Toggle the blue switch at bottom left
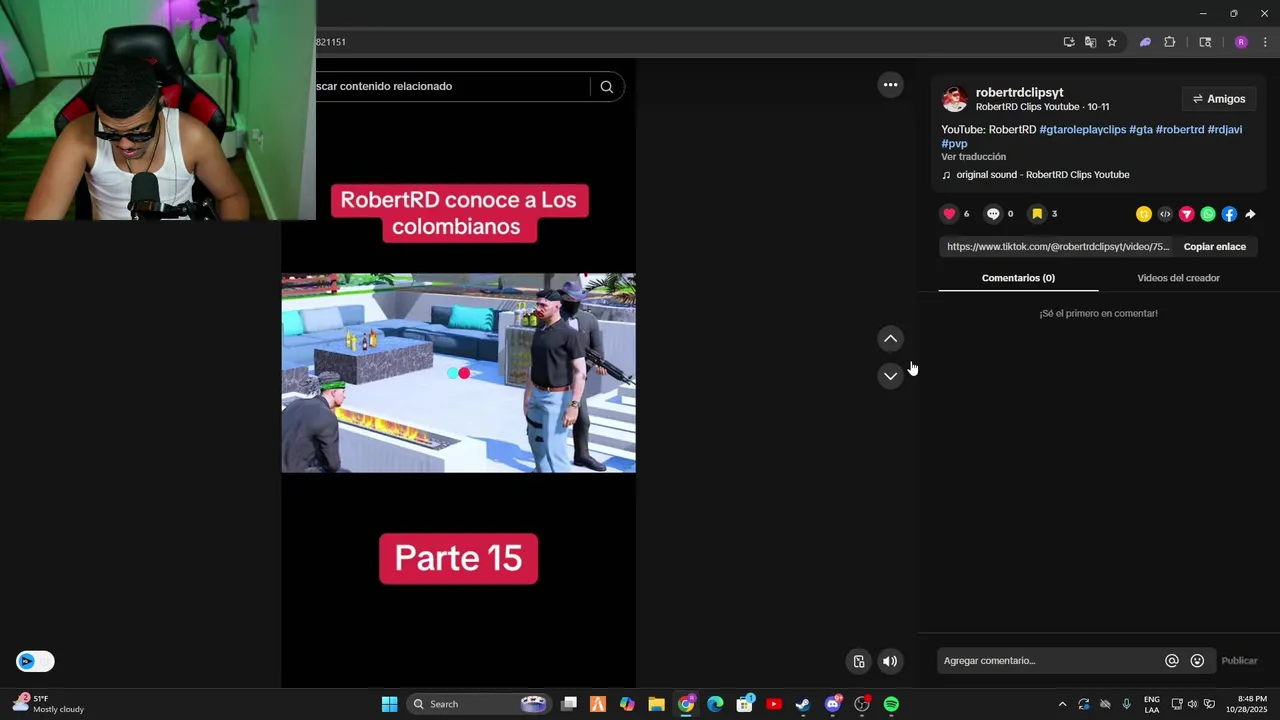The height and width of the screenshot is (720, 1280). coord(35,661)
